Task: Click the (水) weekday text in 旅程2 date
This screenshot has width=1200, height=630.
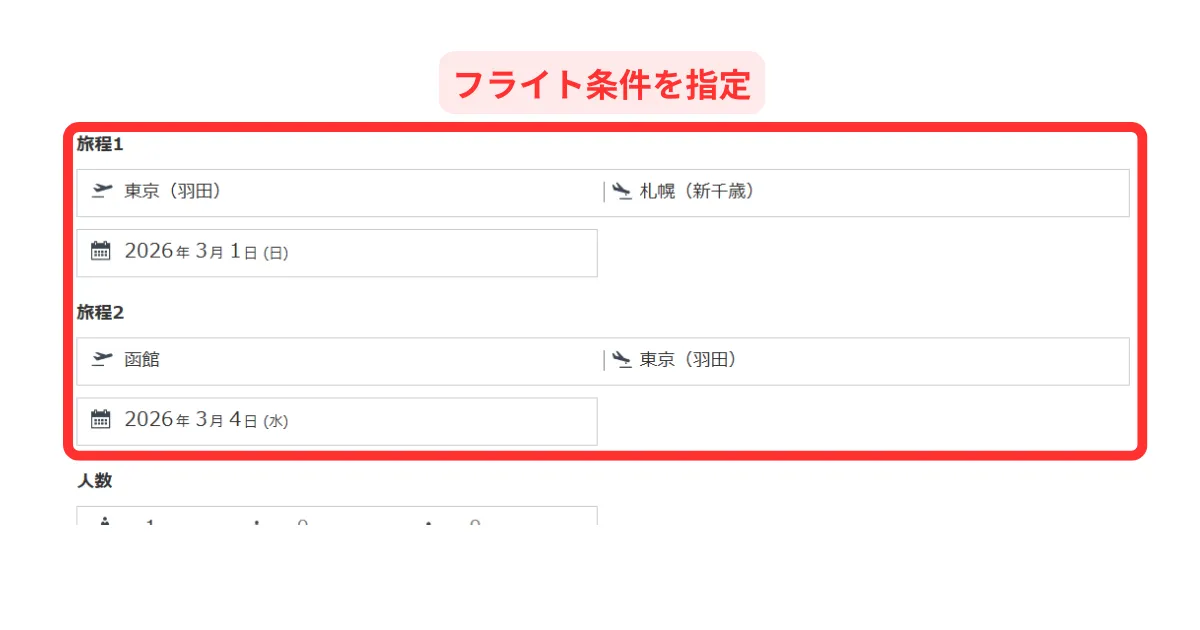Action: pos(275,422)
